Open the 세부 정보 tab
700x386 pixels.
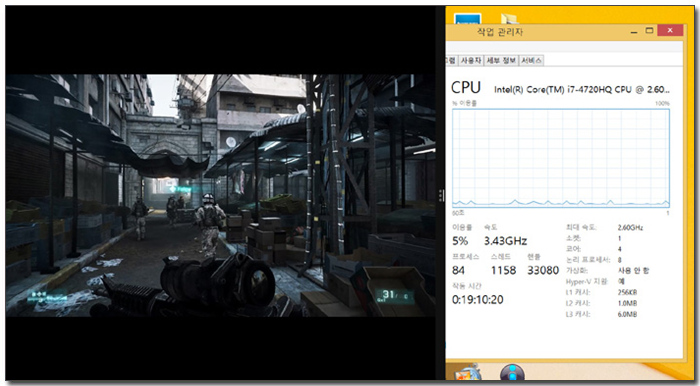click(501, 60)
